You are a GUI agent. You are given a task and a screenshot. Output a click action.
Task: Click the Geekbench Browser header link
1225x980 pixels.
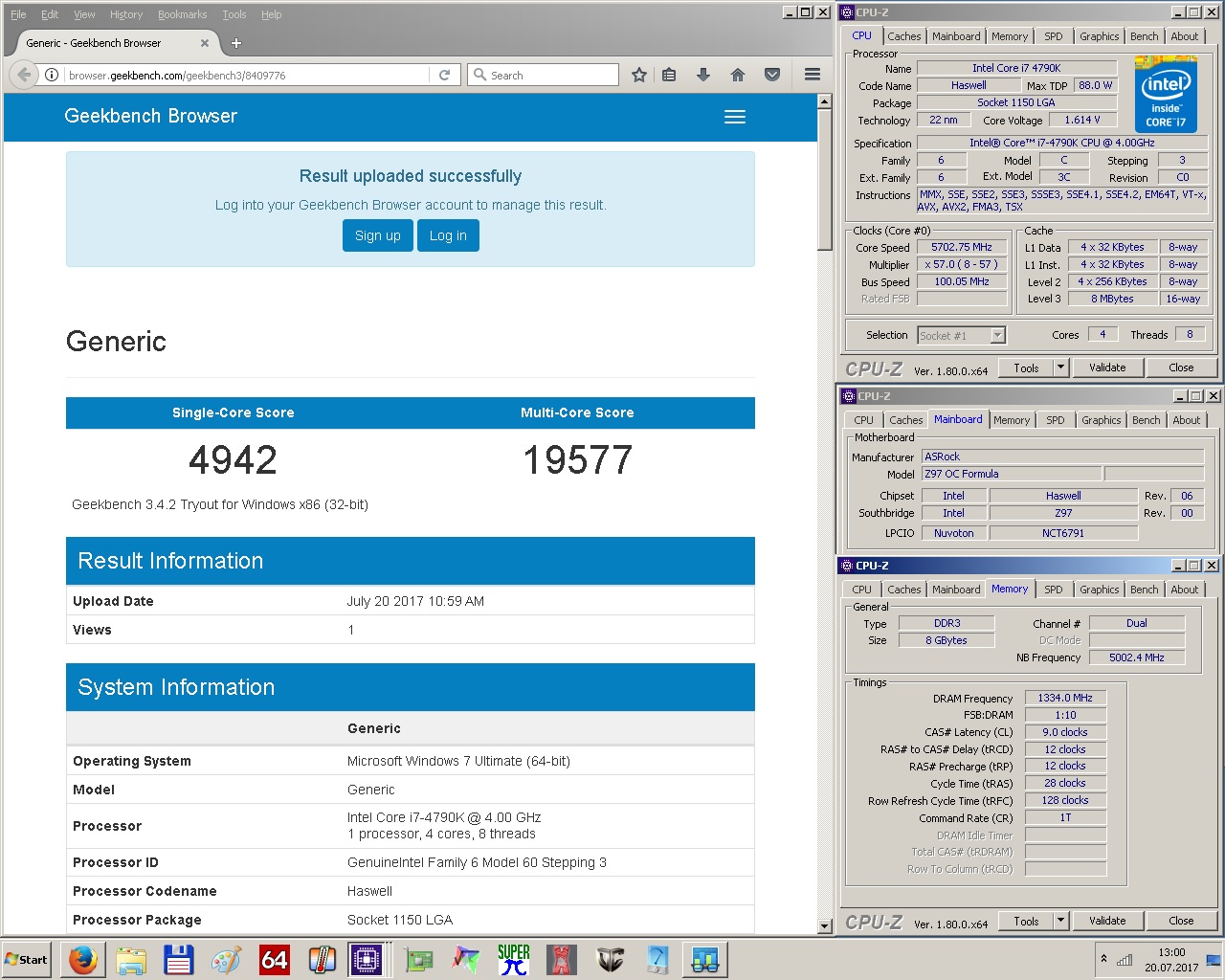[150, 116]
